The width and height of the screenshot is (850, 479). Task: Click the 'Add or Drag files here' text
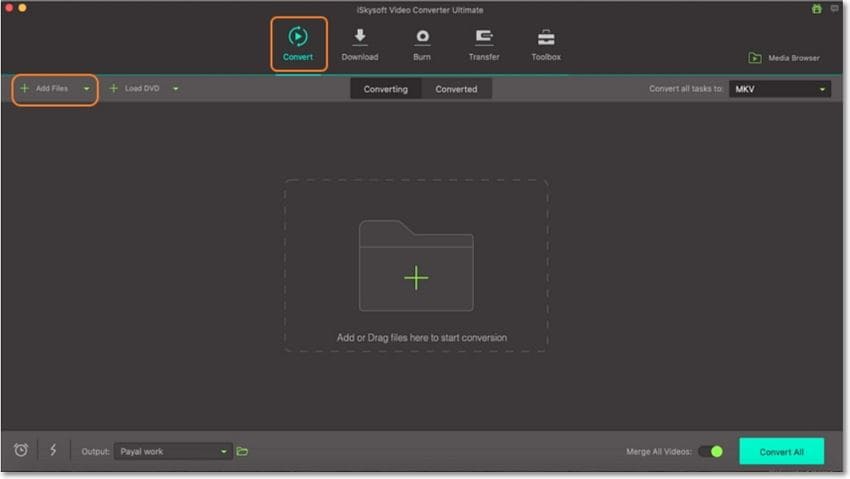[422, 338]
